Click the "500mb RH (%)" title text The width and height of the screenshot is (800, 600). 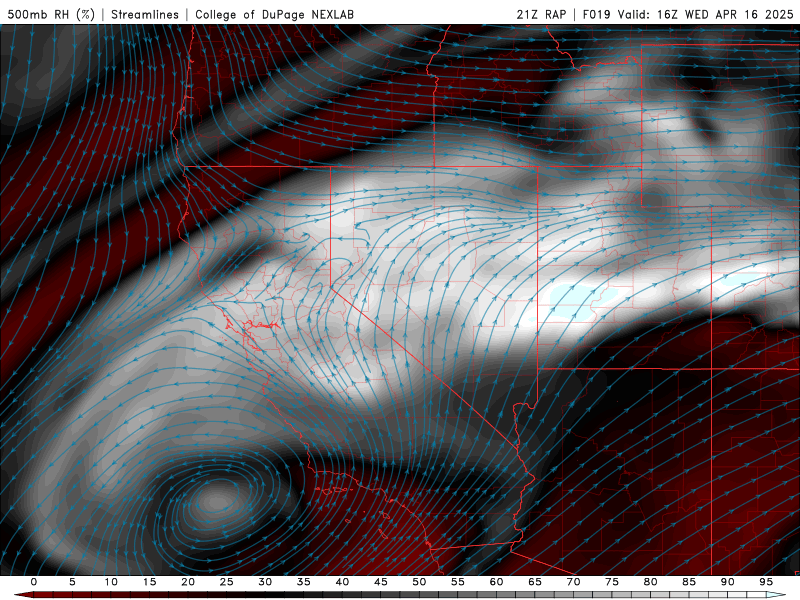[x=51, y=14]
